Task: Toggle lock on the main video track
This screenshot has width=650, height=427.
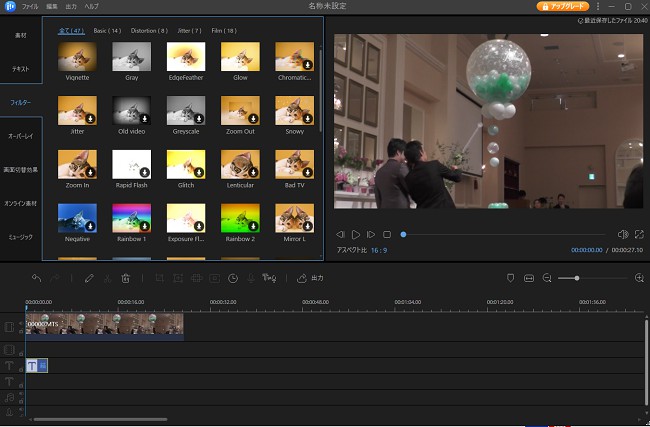Action: 21,331
